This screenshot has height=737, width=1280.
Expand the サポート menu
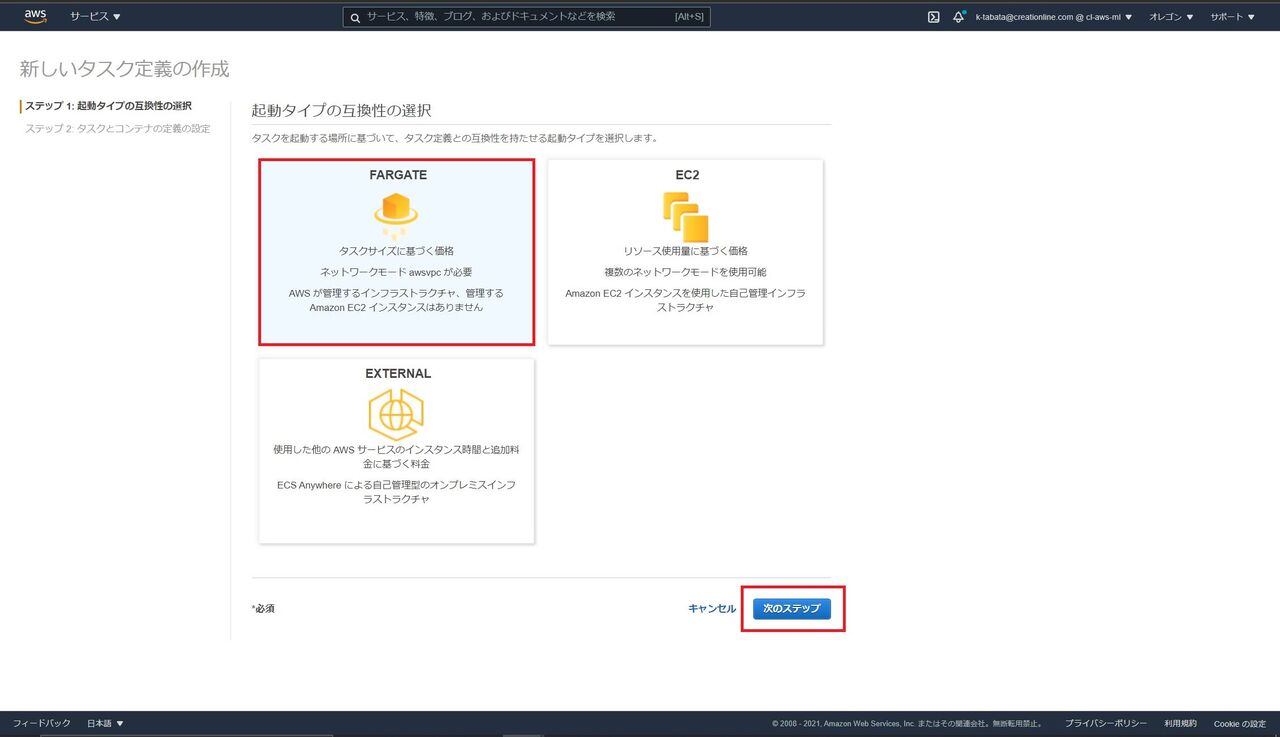[x=1232, y=17]
